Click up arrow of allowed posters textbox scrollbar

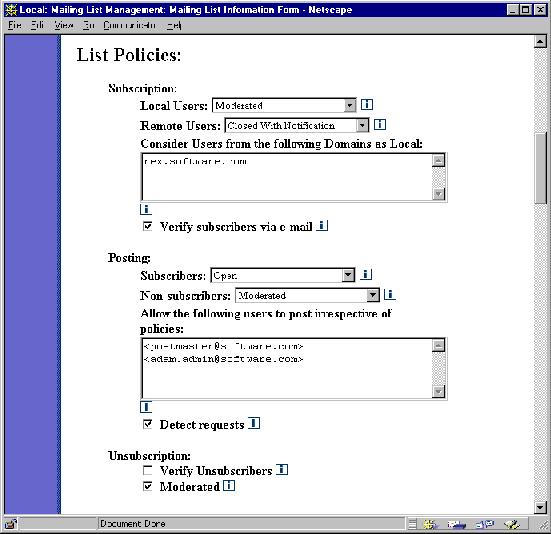pos(438,346)
